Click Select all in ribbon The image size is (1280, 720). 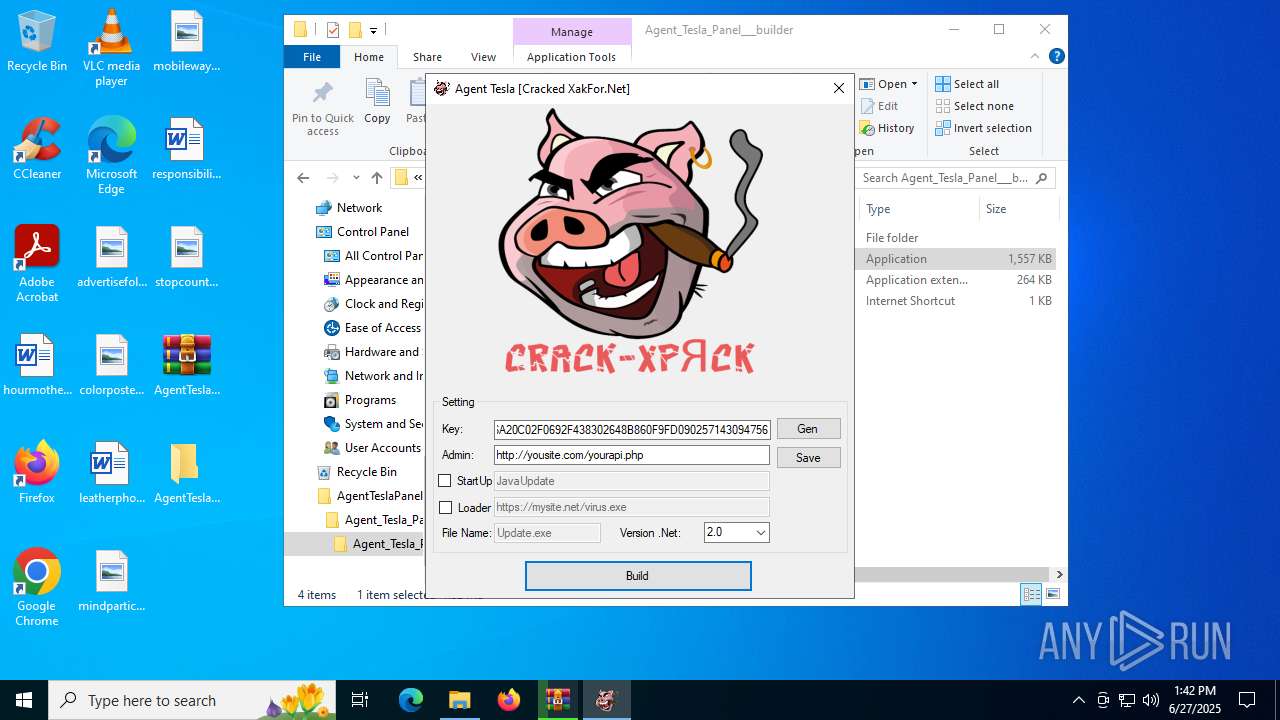(967, 84)
